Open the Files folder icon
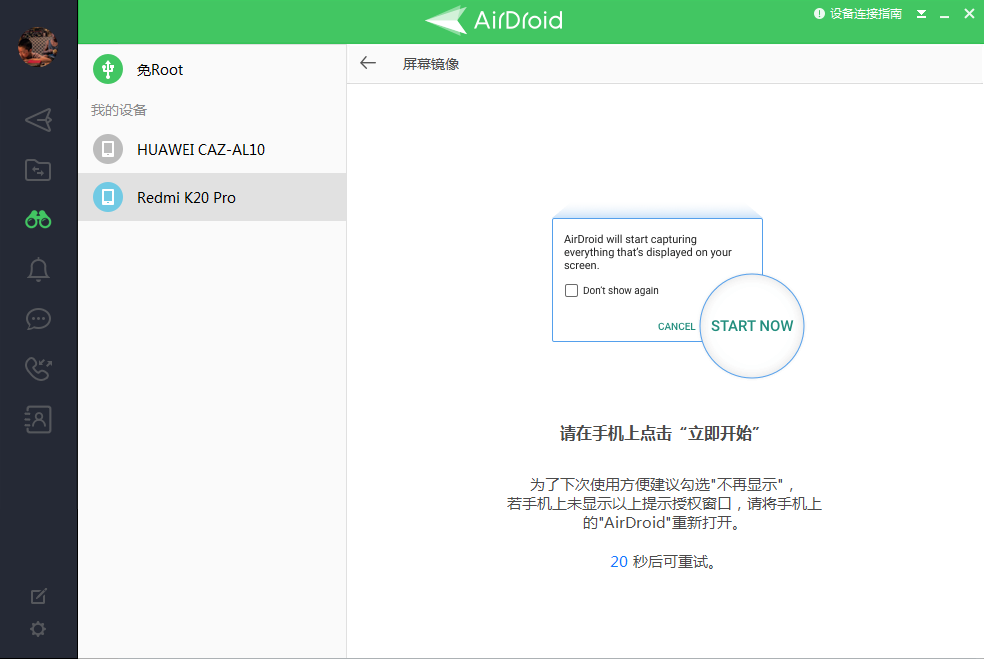Screen dimensions: 984x659 click(38, 170)
